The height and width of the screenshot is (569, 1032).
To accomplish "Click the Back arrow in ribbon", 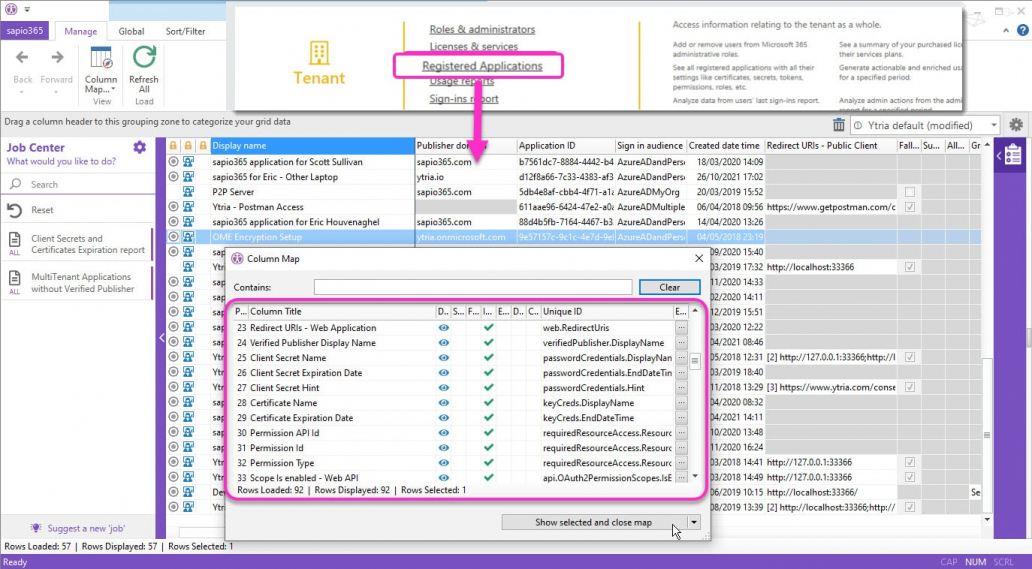I will tap(22, 57).
